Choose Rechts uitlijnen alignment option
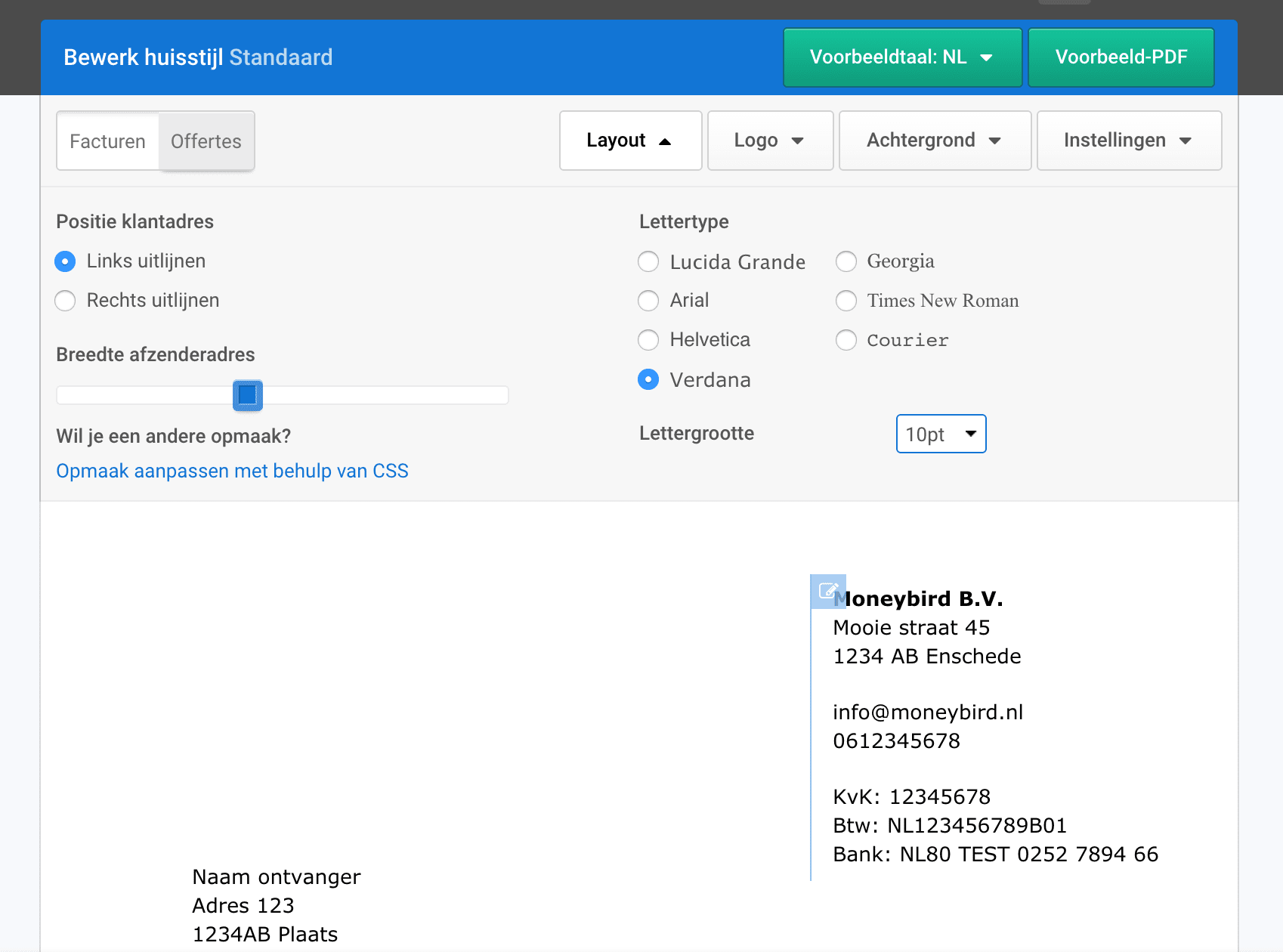The height and width of the screenshot is (952, 1283). point(66,301)
